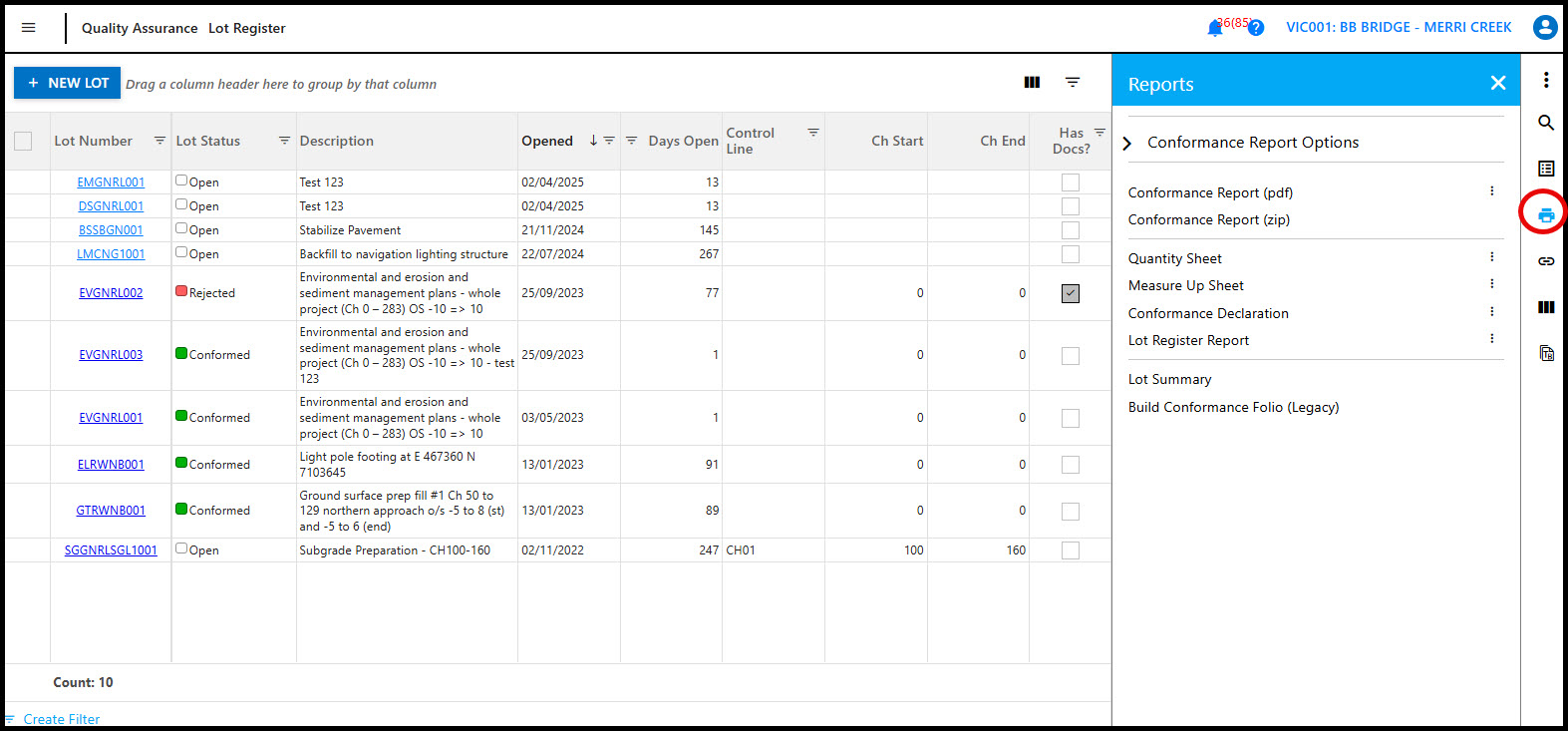Open Lot Status column filter dropdown

point(284,141)
